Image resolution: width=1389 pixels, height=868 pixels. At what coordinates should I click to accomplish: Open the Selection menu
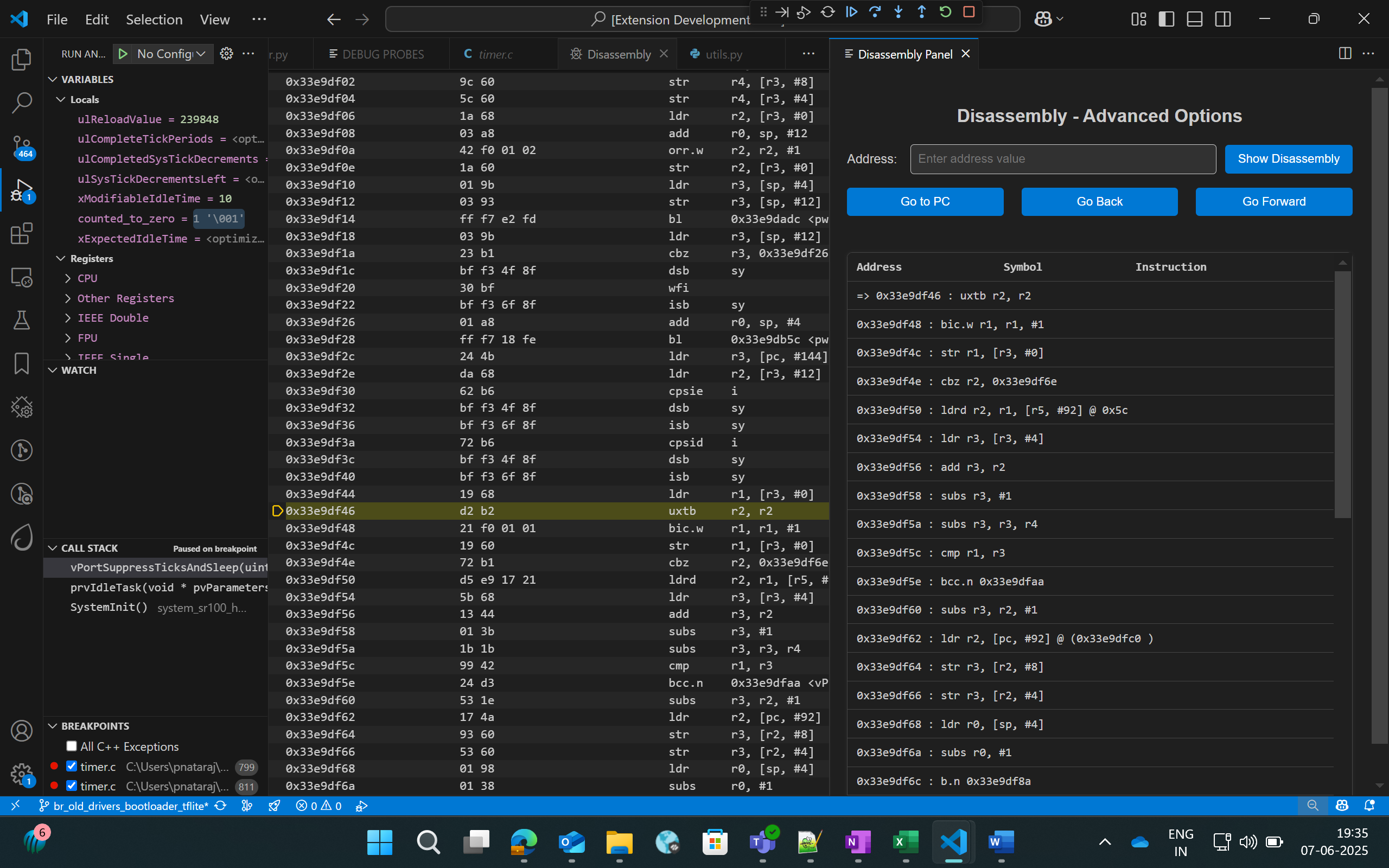click(x=154, y=20)
